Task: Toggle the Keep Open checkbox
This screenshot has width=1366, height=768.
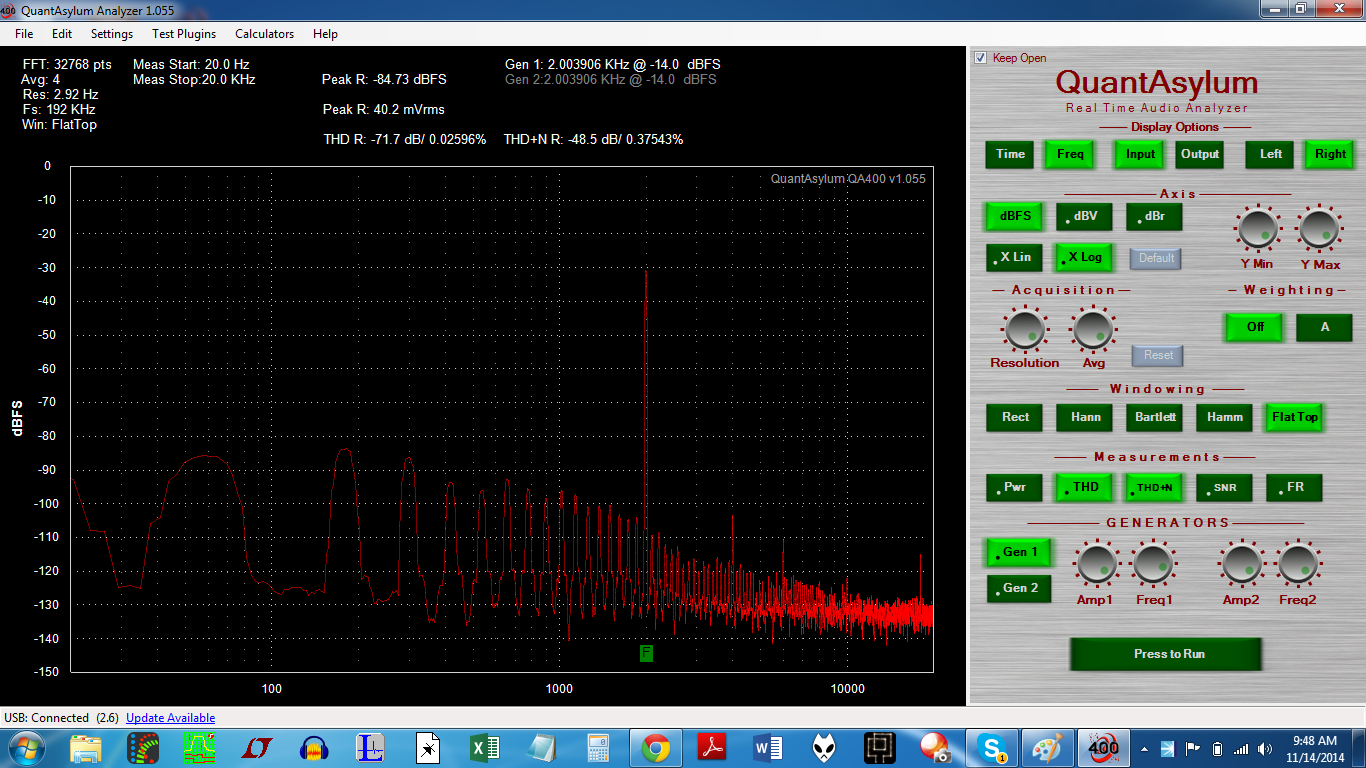Action: [x=980, y=58]
